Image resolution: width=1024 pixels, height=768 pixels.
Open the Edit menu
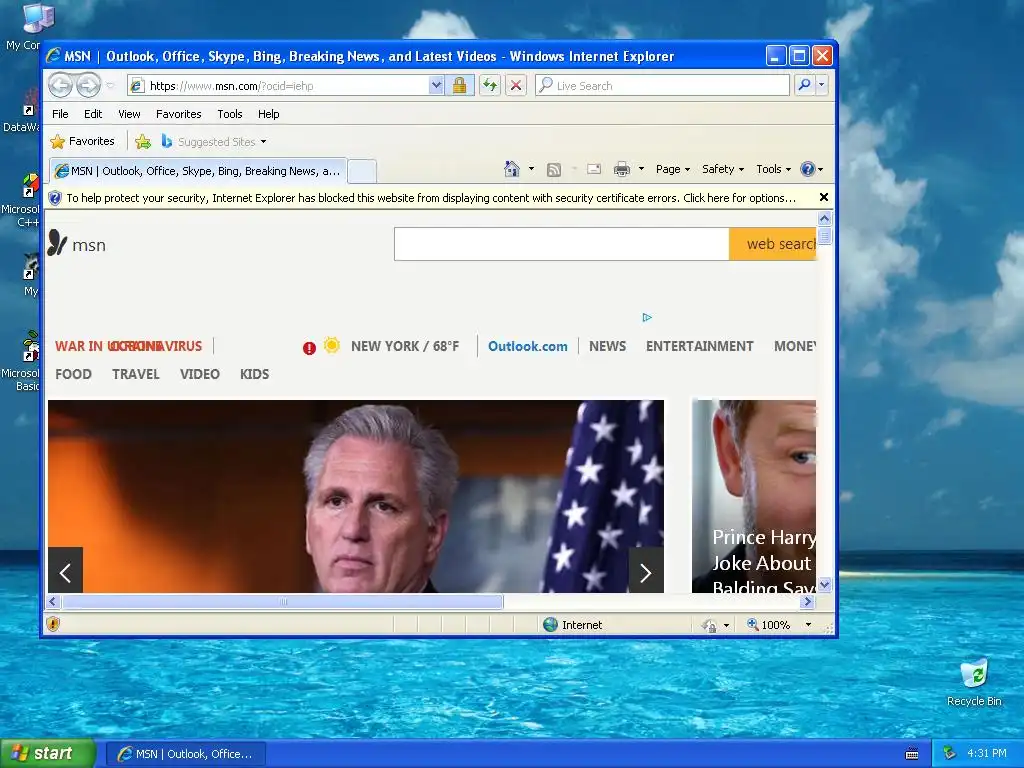(93, 114)
